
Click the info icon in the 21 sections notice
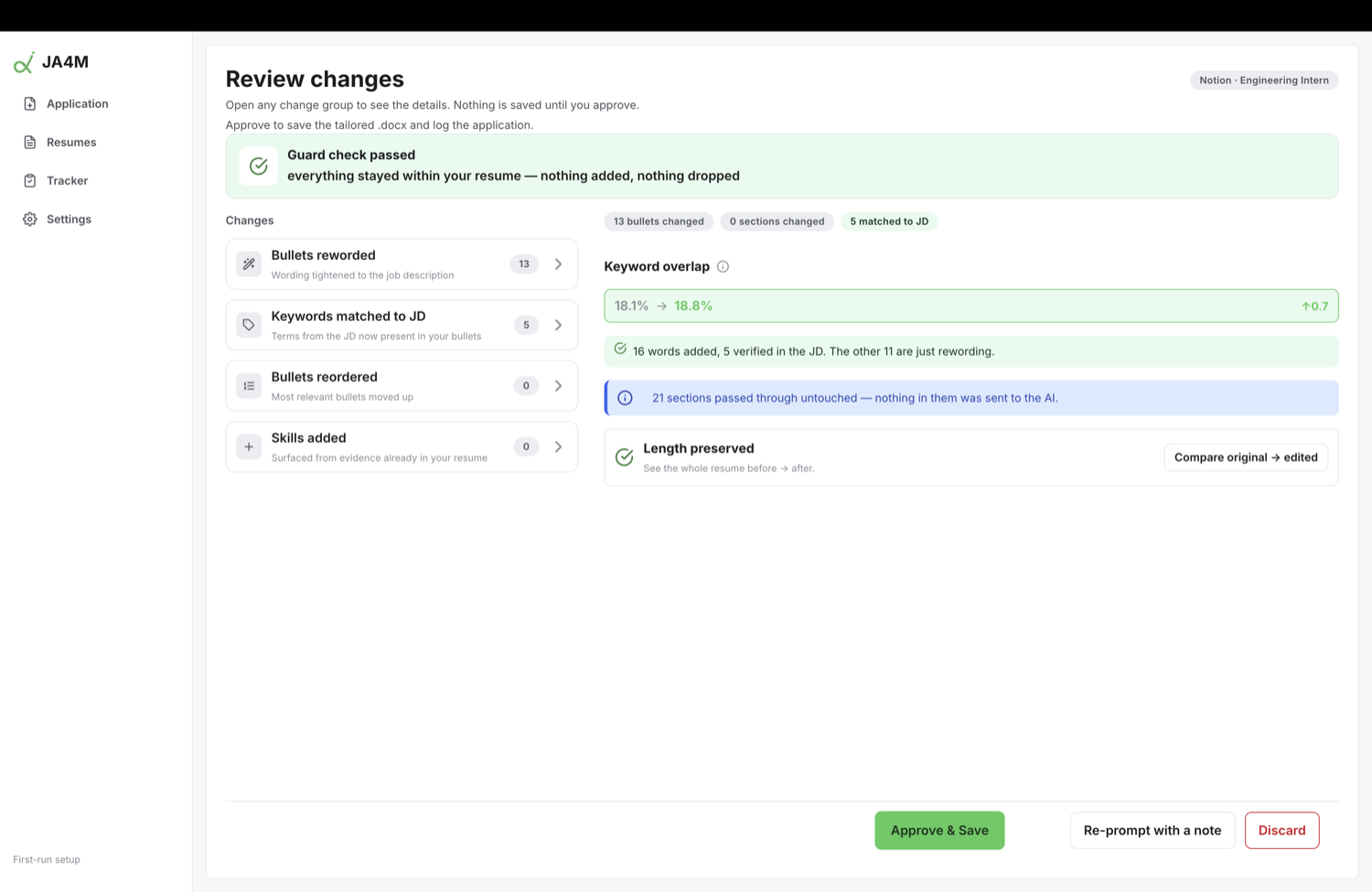coord(625,398)
